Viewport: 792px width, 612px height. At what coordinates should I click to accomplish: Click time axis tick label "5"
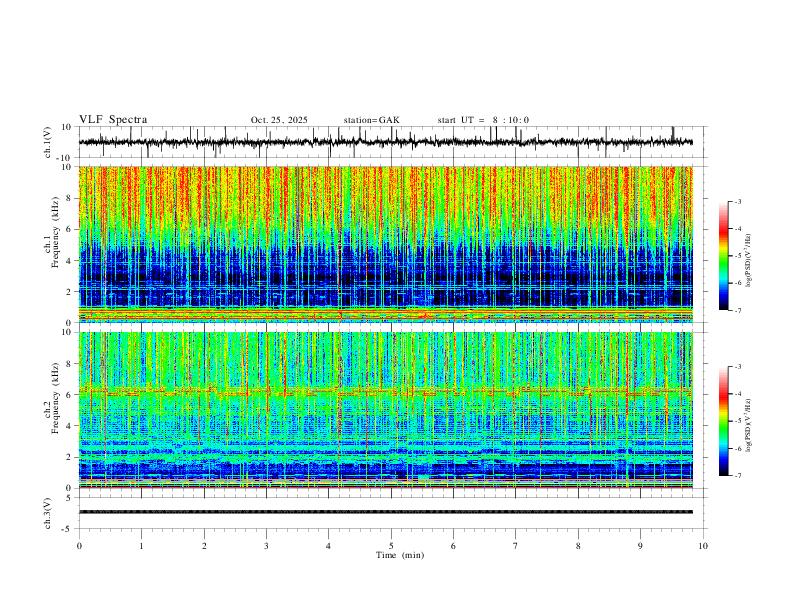click(391, 546)
